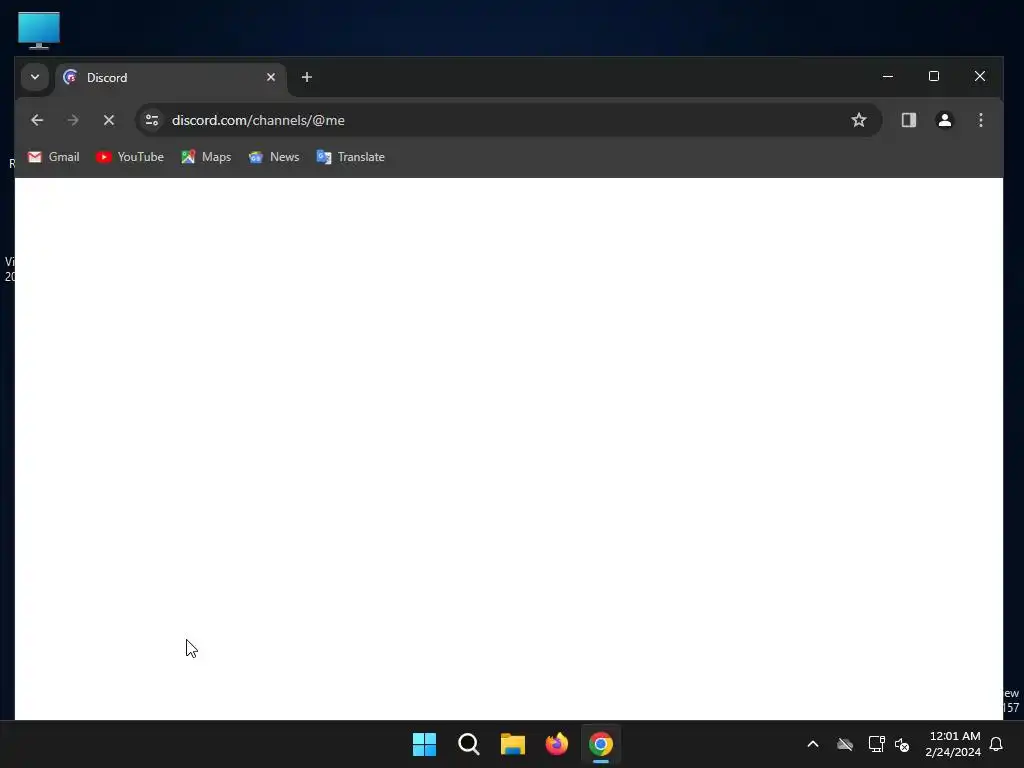1024x768 pixels.
Task: Maximize the Chrome window
Action: coord(934,76)
